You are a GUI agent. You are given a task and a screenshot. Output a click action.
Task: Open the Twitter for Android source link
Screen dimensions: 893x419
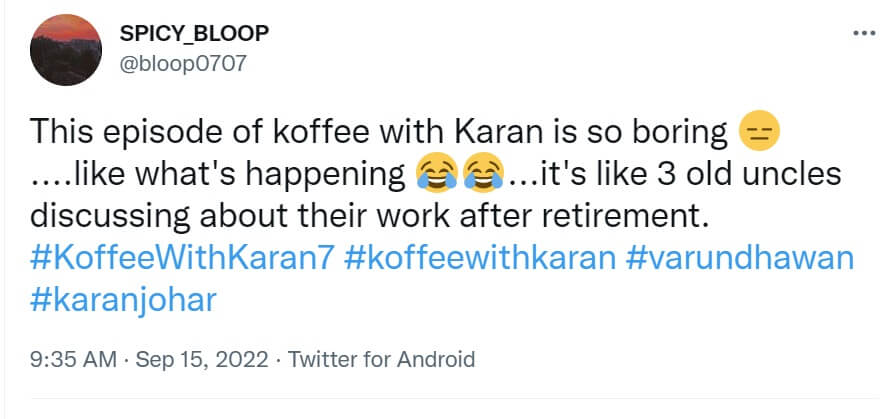pos(381,359)
